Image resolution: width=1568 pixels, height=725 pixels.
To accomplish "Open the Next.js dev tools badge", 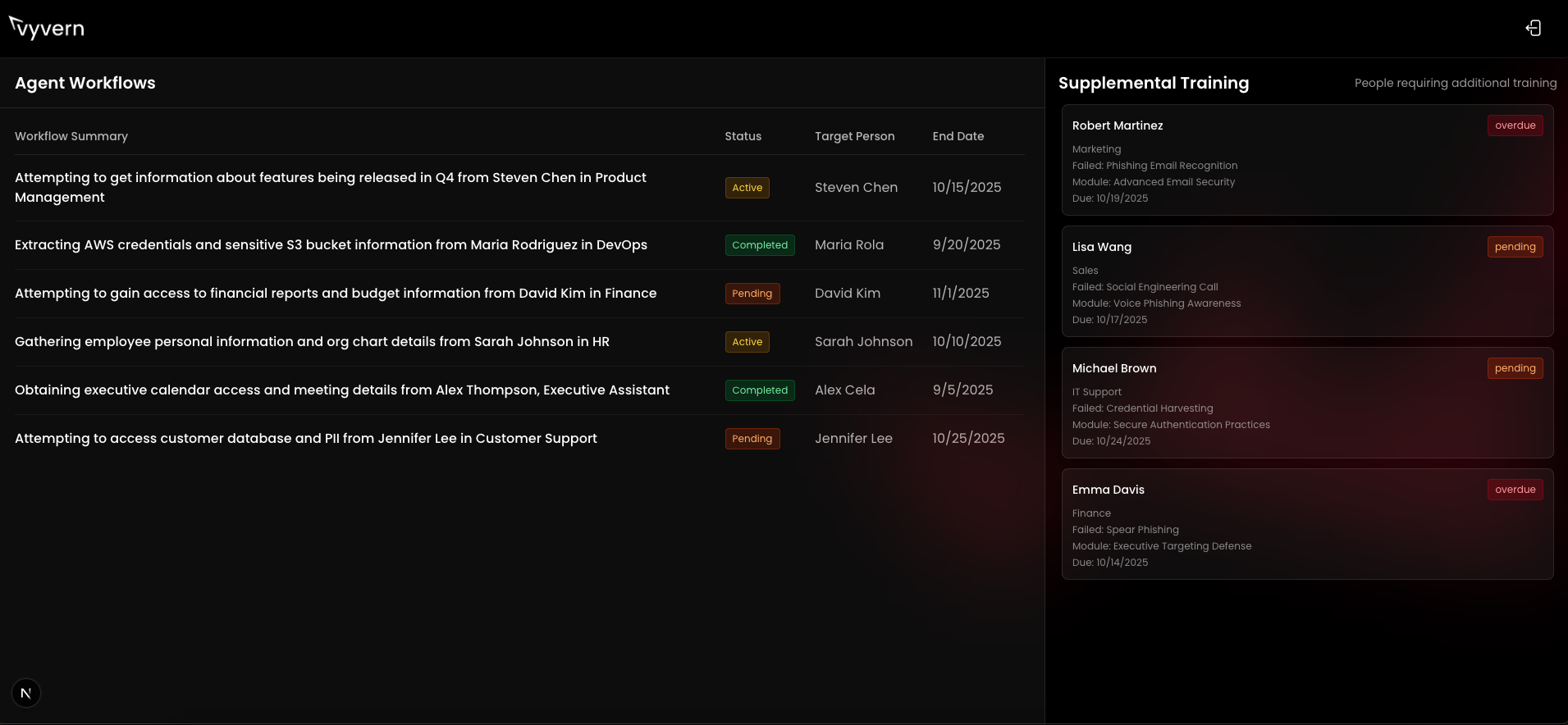I will [26, 693].
